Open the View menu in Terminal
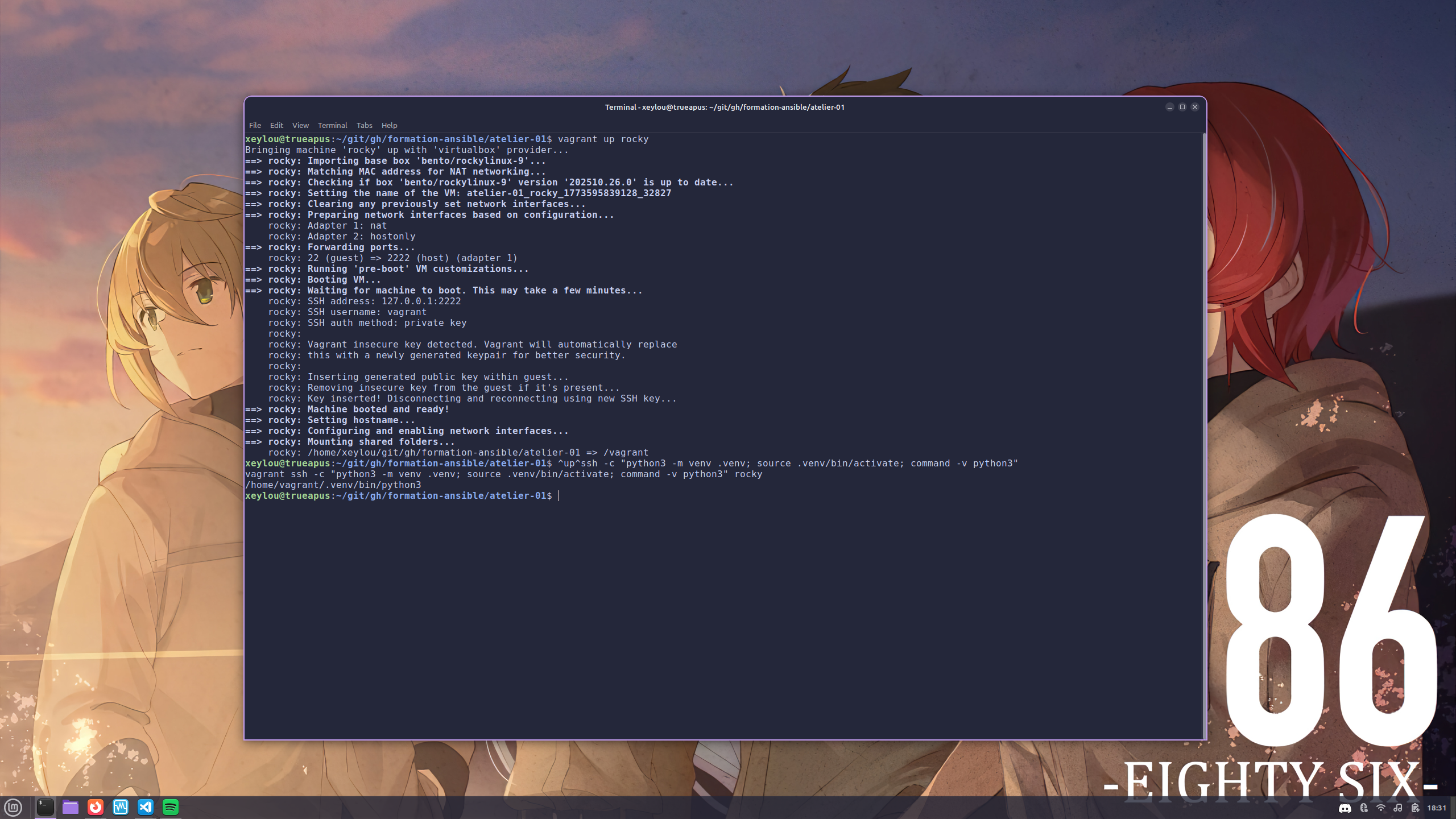The image size is (1456, 819). click(300, 125)
